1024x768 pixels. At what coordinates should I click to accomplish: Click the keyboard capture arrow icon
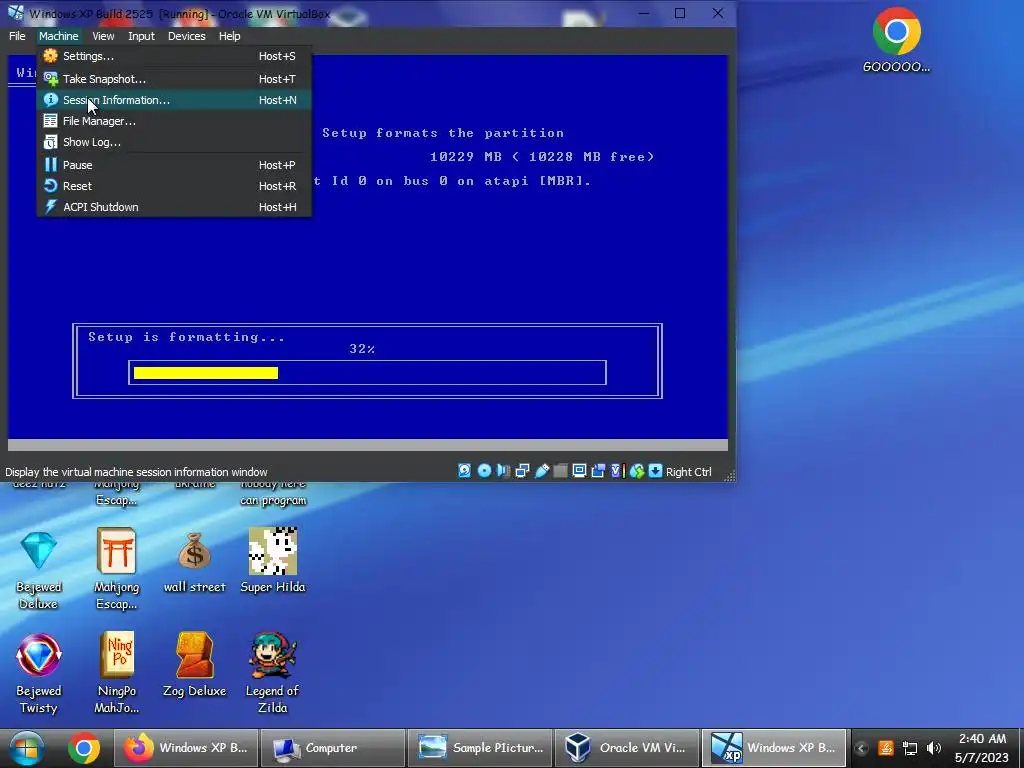pos(656,471)
